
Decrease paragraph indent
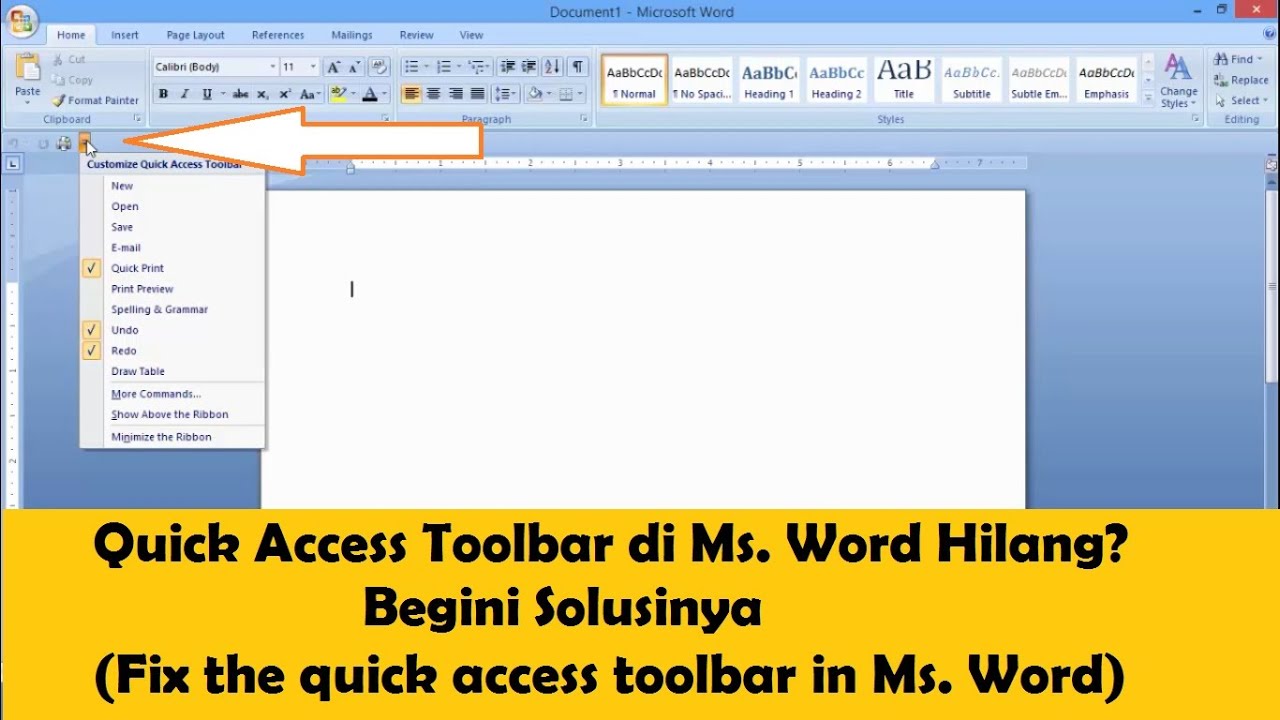coord(508,67)
